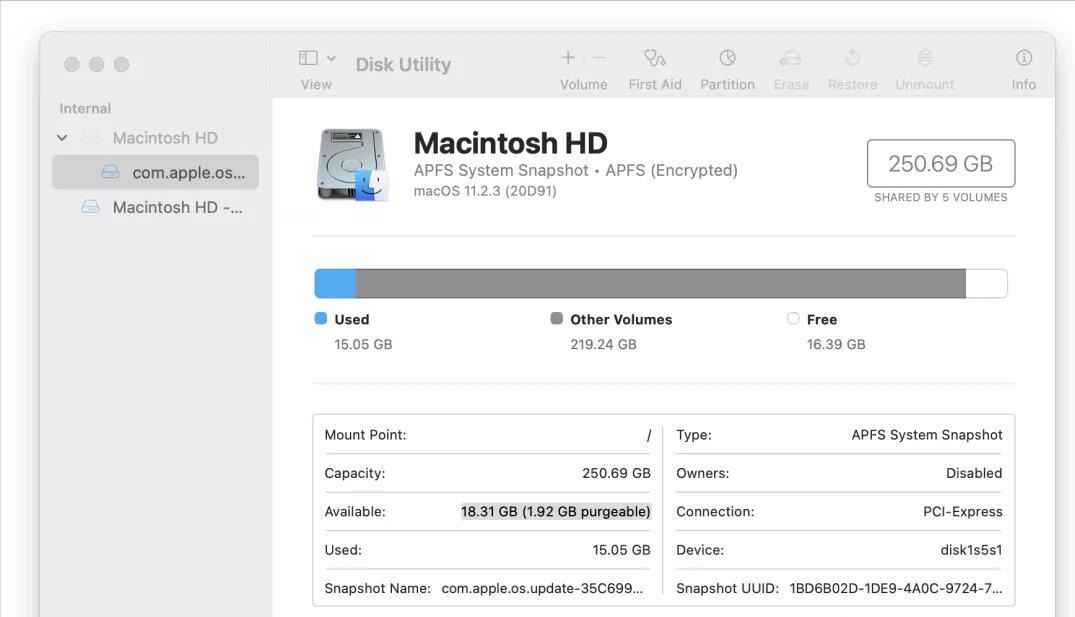Click the storage usage bar
1075x617 pixels.
(x=660, y=283)
